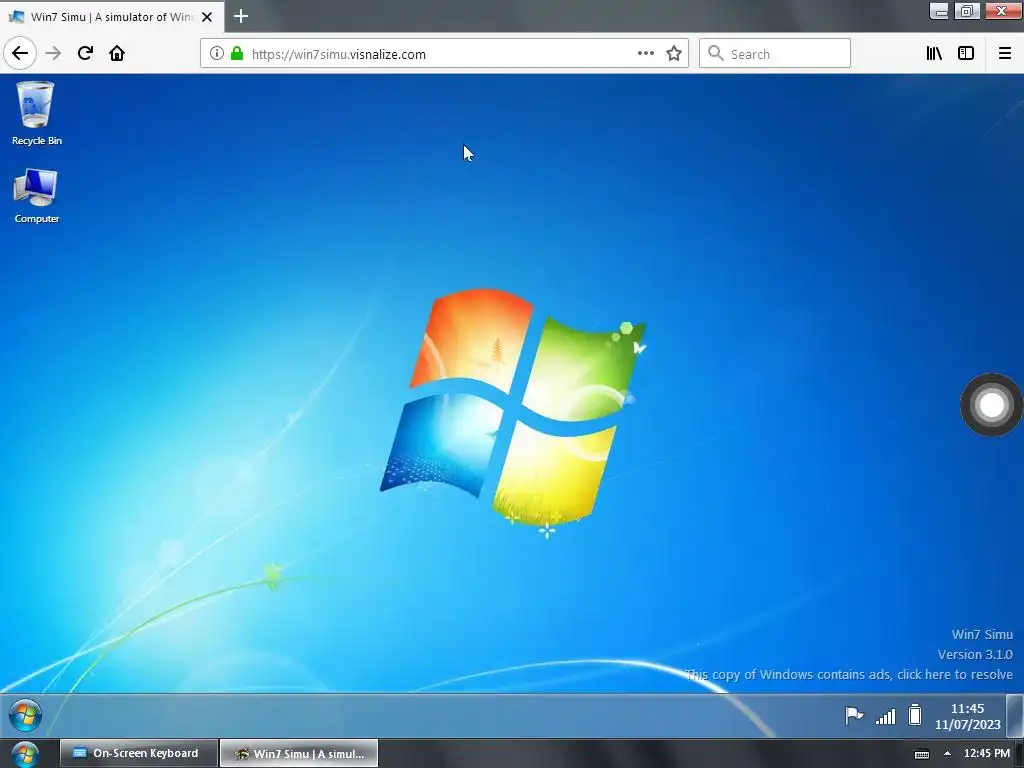Viewport: 1024px width, 768px height.
Task: Open the simulated clock showing 11:45
Action: (x=967, y=716)
